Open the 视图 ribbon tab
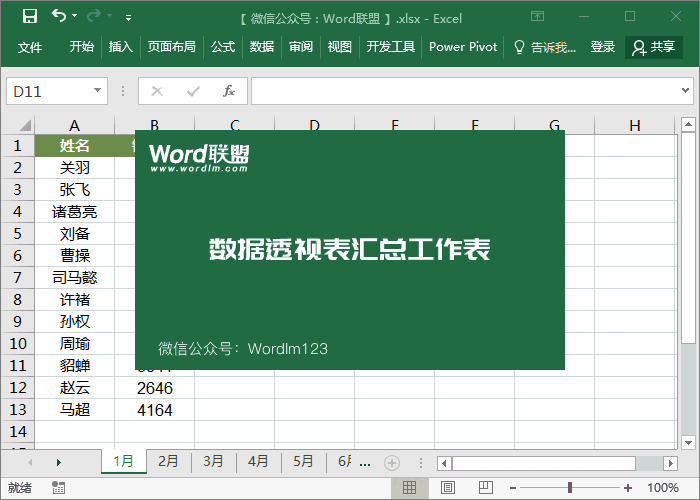 click(x=339, y=46)
